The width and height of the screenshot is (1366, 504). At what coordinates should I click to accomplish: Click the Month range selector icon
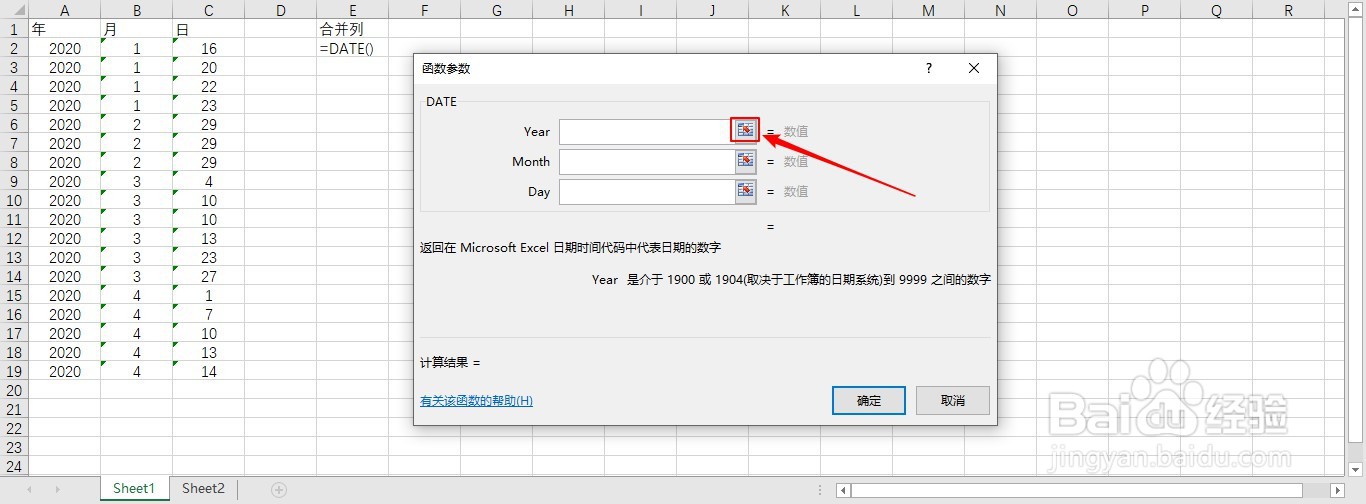[x=745, y=161]
